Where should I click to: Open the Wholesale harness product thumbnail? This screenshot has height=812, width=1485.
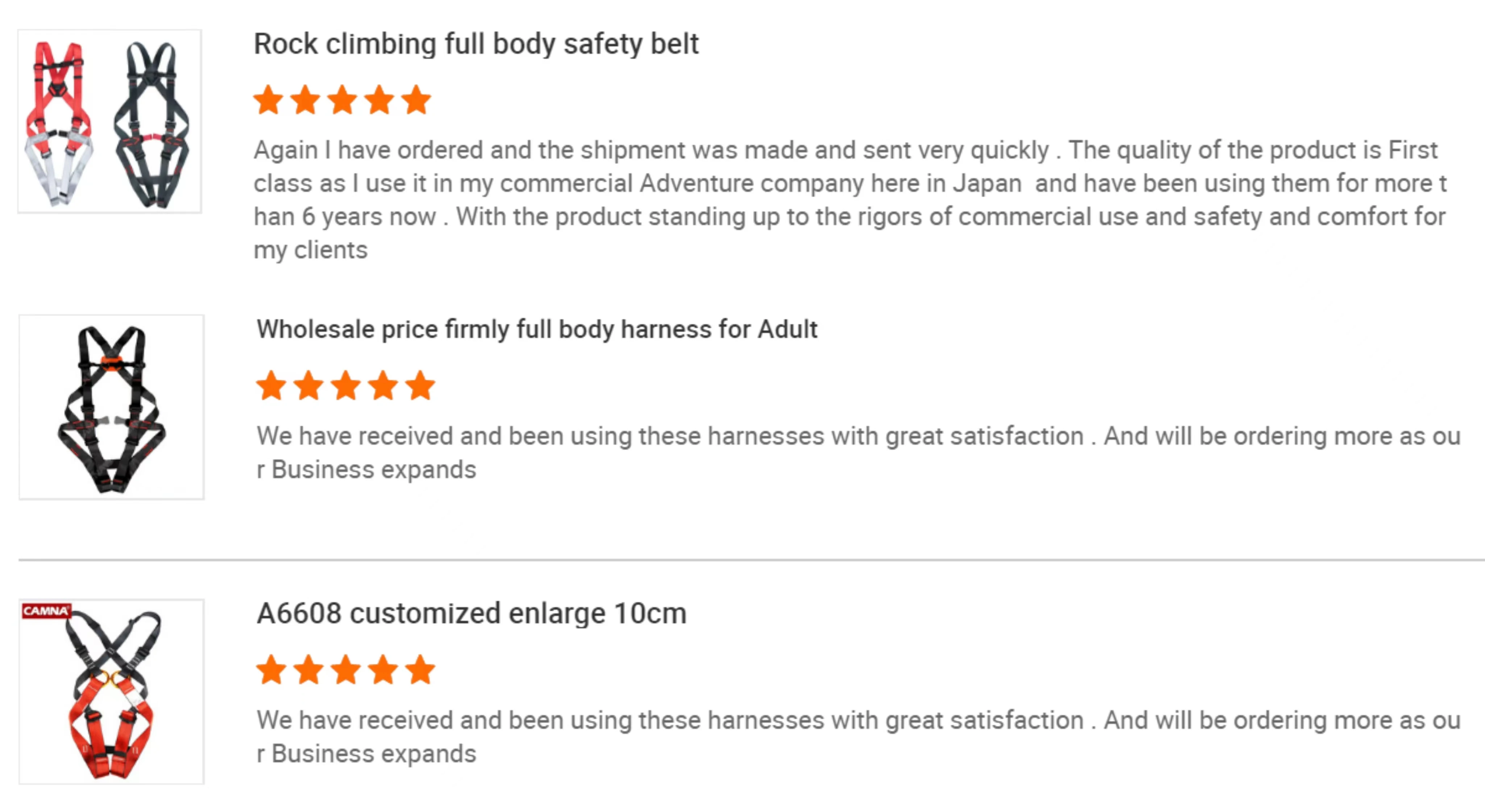pos(111,407)
